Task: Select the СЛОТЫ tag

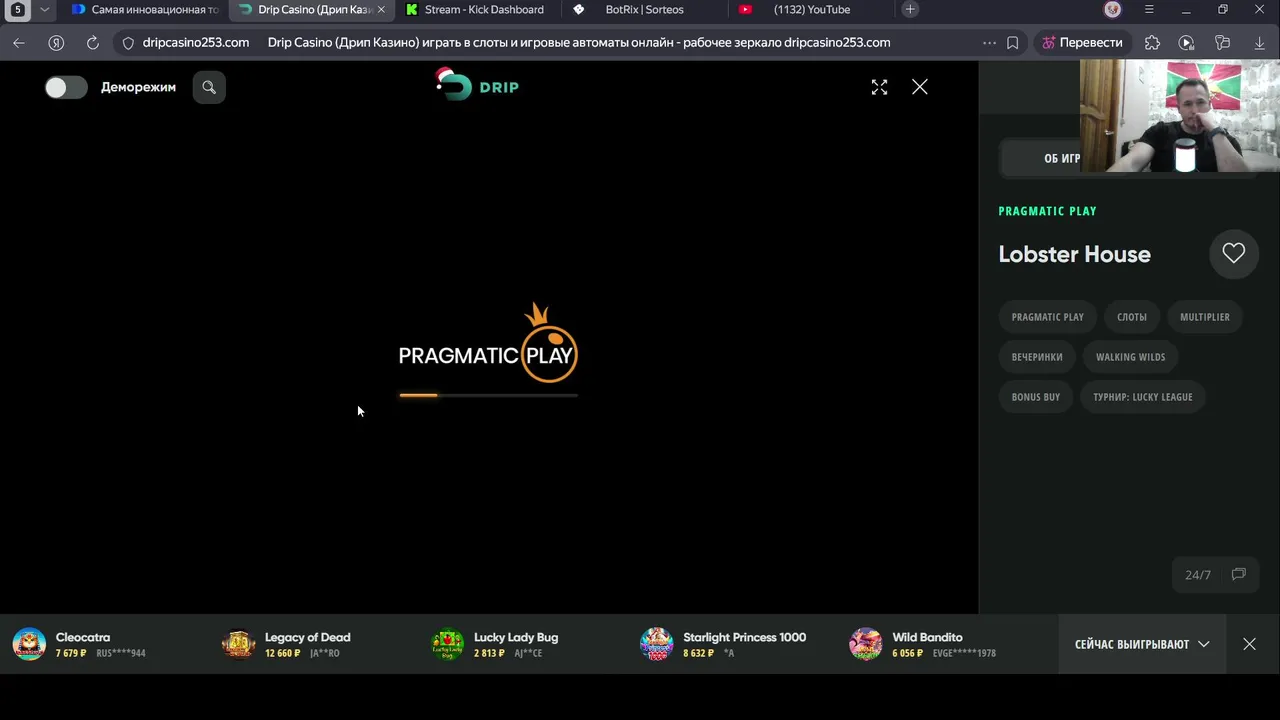Action: pos(1131,317)
